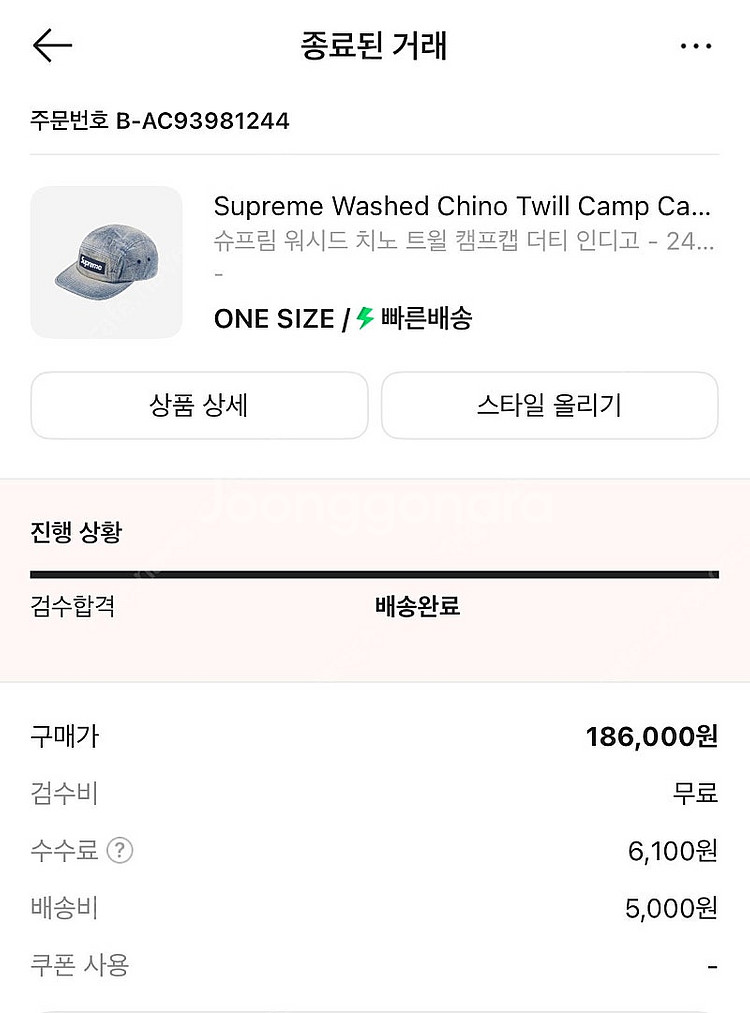Select the 배송완료 status label
The image size is (750, 1013).
(417, 606)
